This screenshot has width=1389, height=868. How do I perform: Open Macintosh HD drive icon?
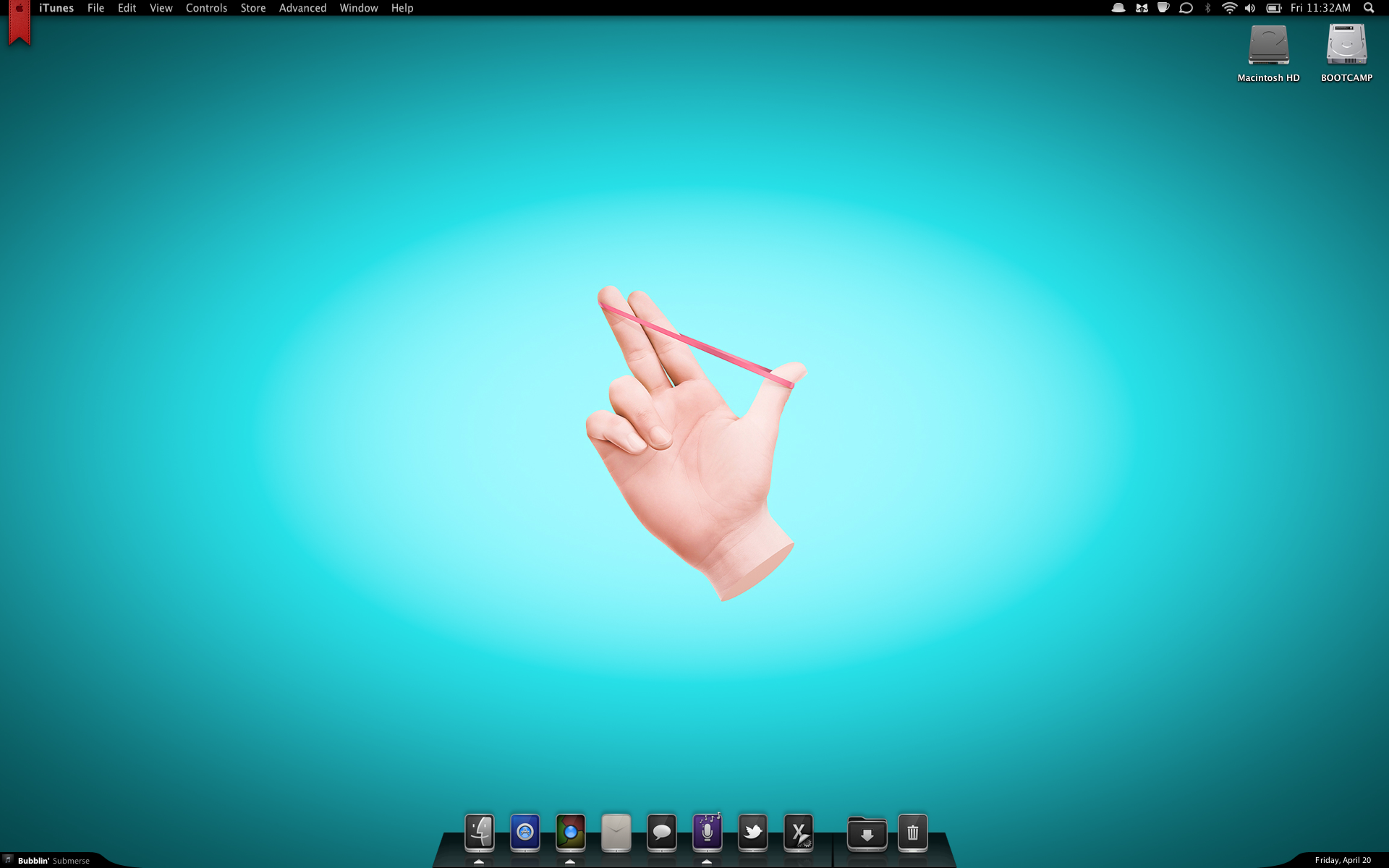pos(1268,46)
